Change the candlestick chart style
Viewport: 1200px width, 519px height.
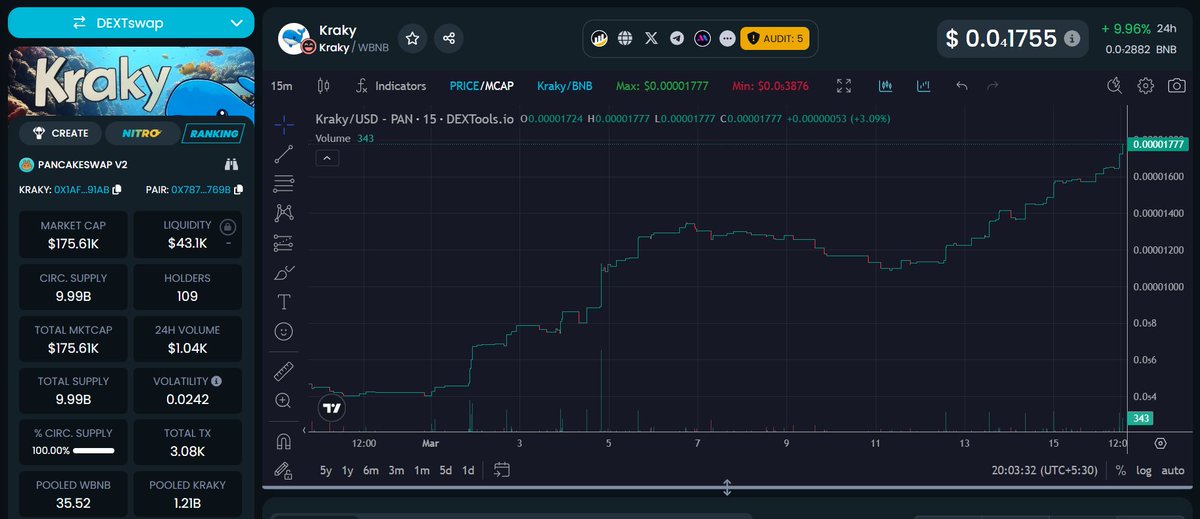(322, 86)
